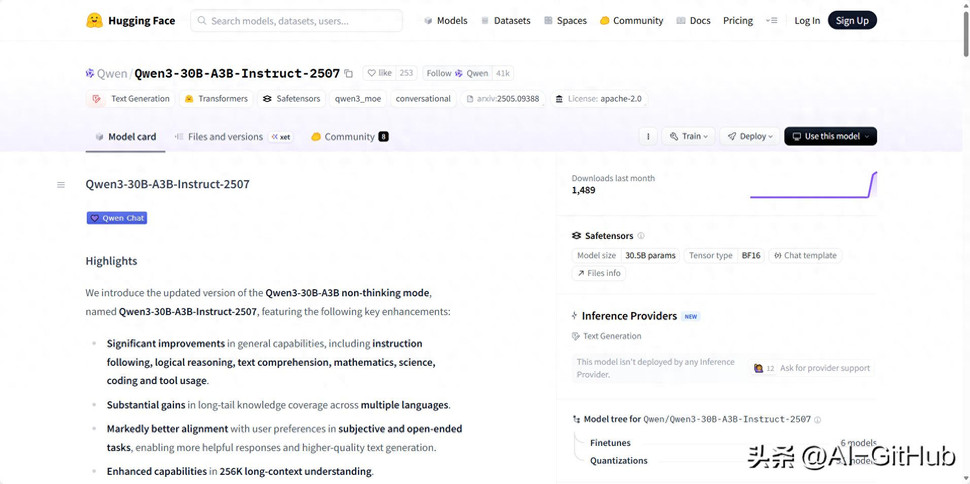The height and width of the screenshot is (484, 970).
Task: Click the Qwen Chat badge
Action: 116,218
